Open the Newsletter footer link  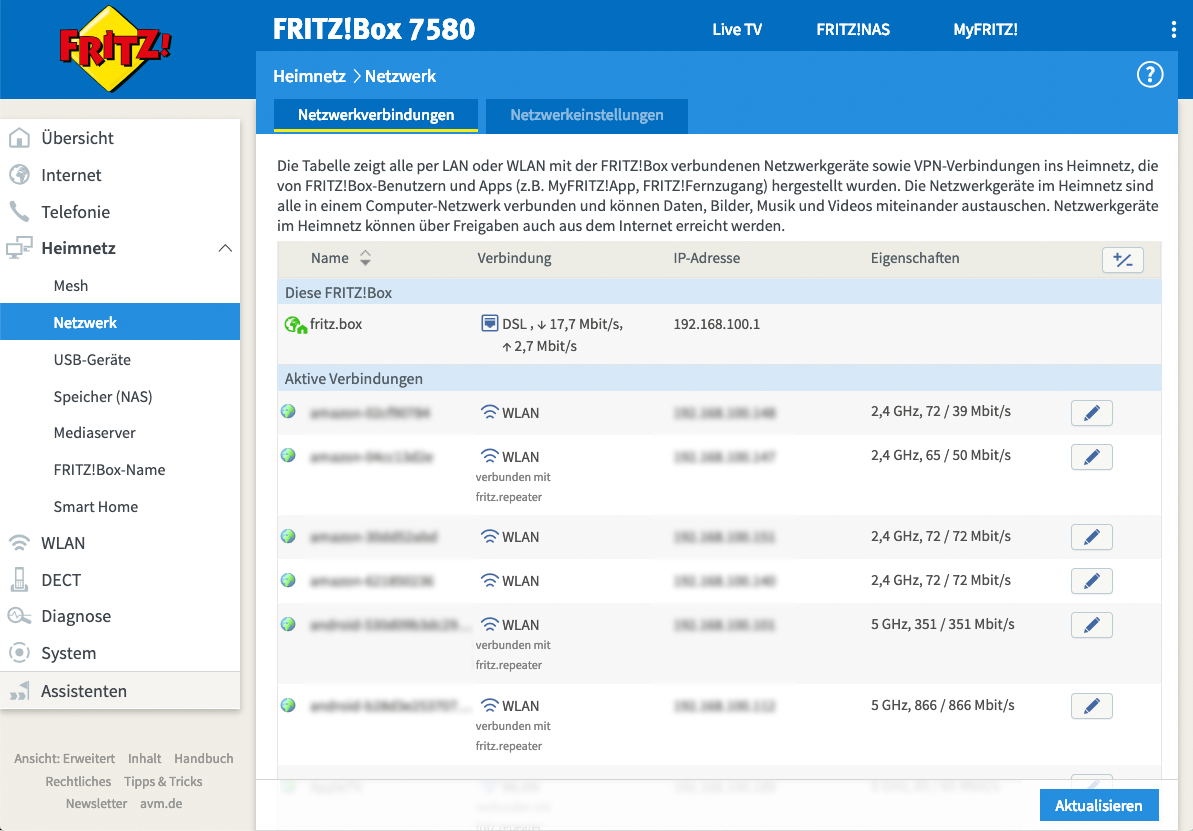97,804
